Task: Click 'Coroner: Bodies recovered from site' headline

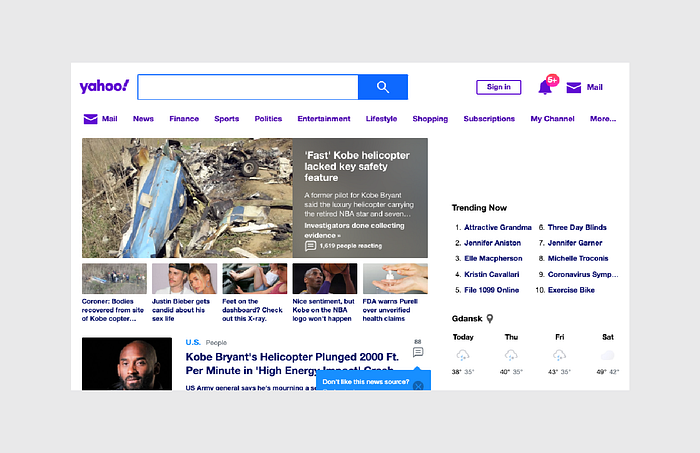Action: coord(113,310)
